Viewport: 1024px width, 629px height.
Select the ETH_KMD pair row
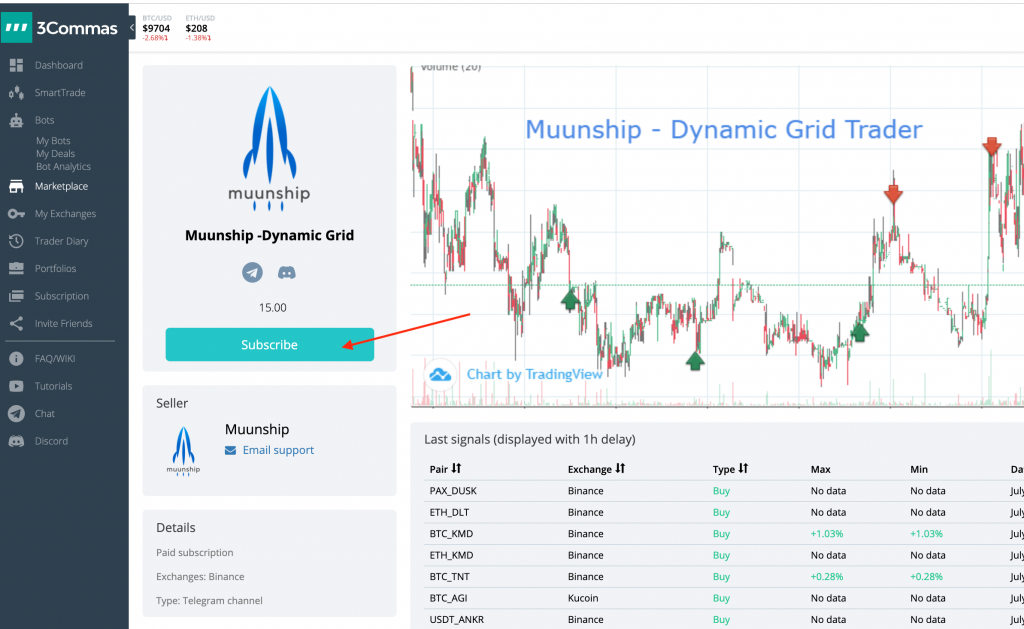724,555
